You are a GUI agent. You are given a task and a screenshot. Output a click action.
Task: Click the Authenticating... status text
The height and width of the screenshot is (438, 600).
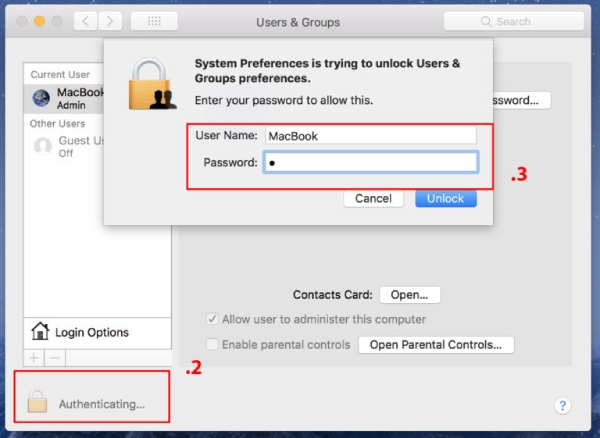click(x=102, y=404)
